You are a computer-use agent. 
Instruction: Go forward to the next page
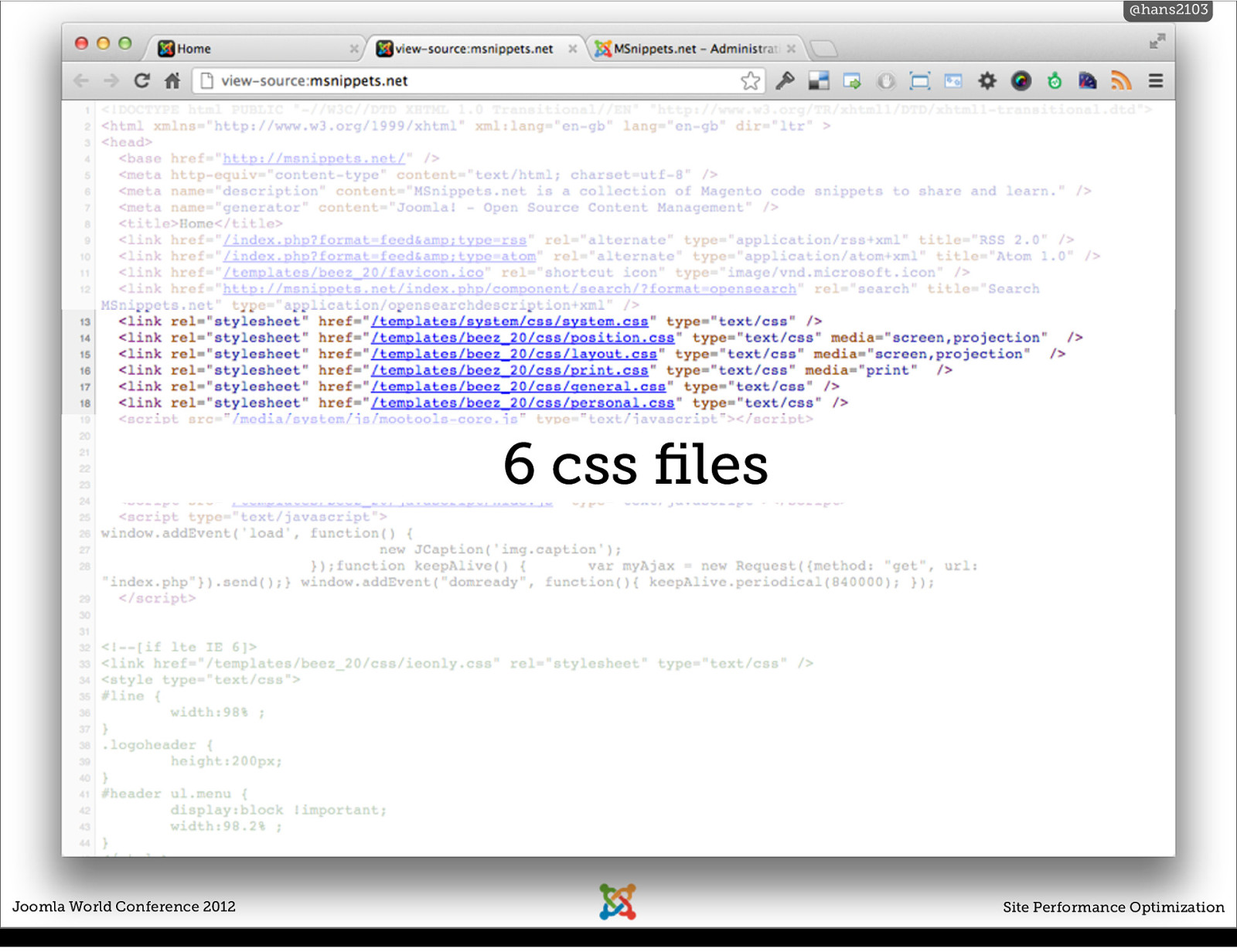point(111,80)
